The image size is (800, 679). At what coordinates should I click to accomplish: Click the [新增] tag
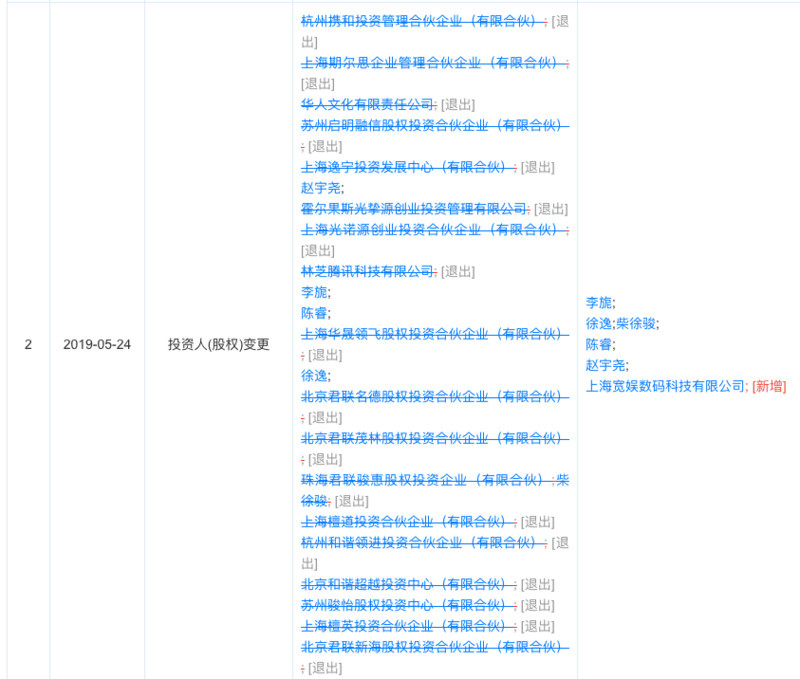[769, 386]
